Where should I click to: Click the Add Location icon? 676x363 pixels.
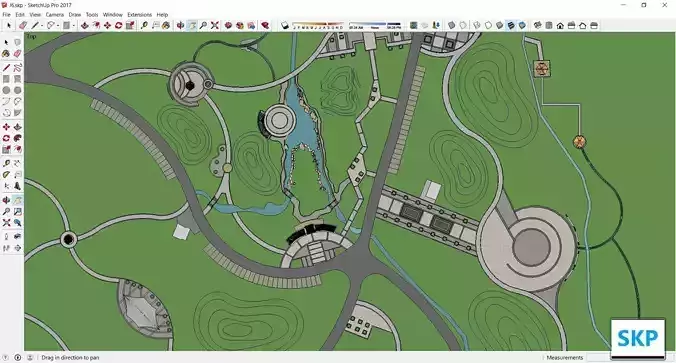tap(413, 26)
